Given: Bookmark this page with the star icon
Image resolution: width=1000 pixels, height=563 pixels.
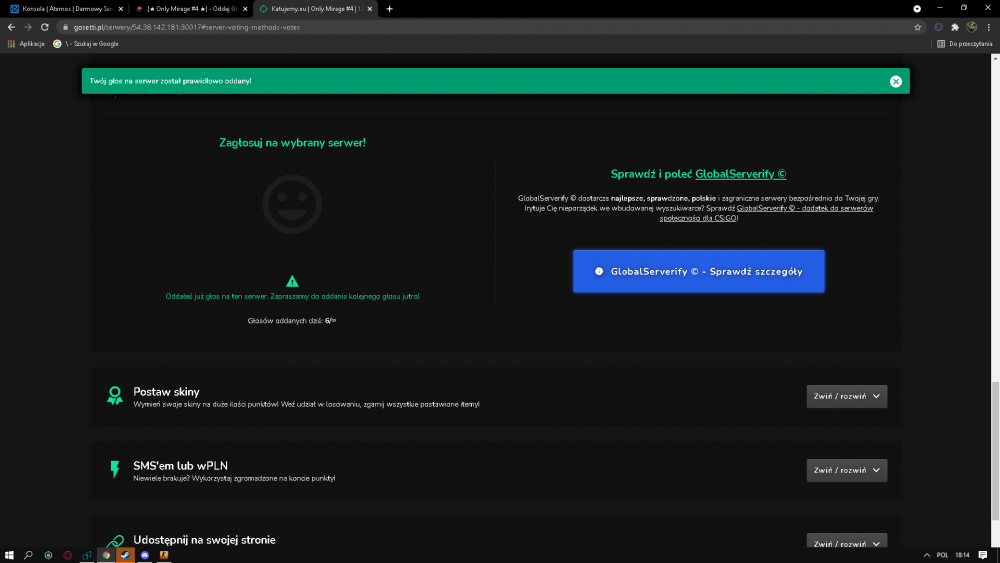Looking at the screenshot, I should coord(917,27).
